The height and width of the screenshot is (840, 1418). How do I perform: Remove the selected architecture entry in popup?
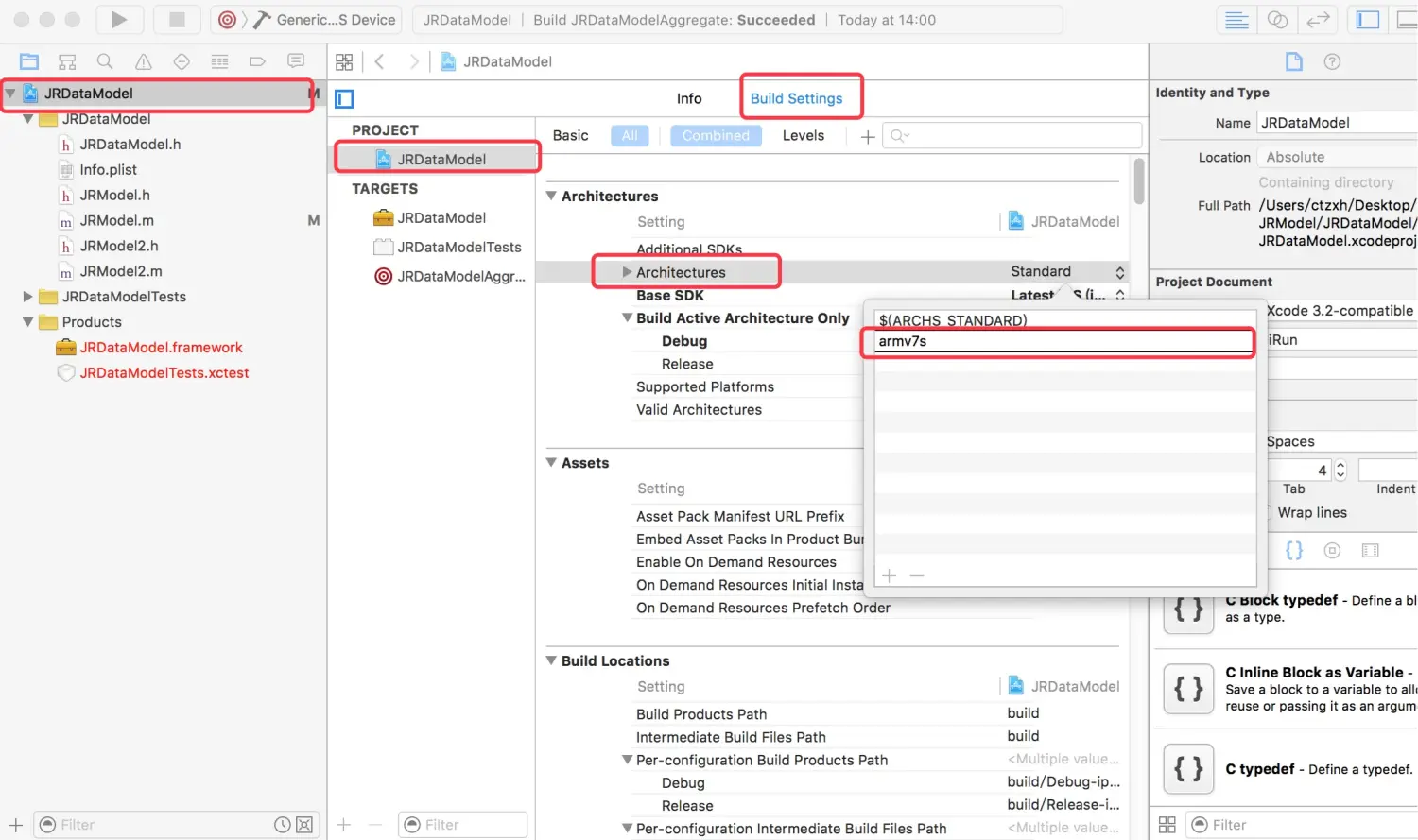(x=916, y=575)
